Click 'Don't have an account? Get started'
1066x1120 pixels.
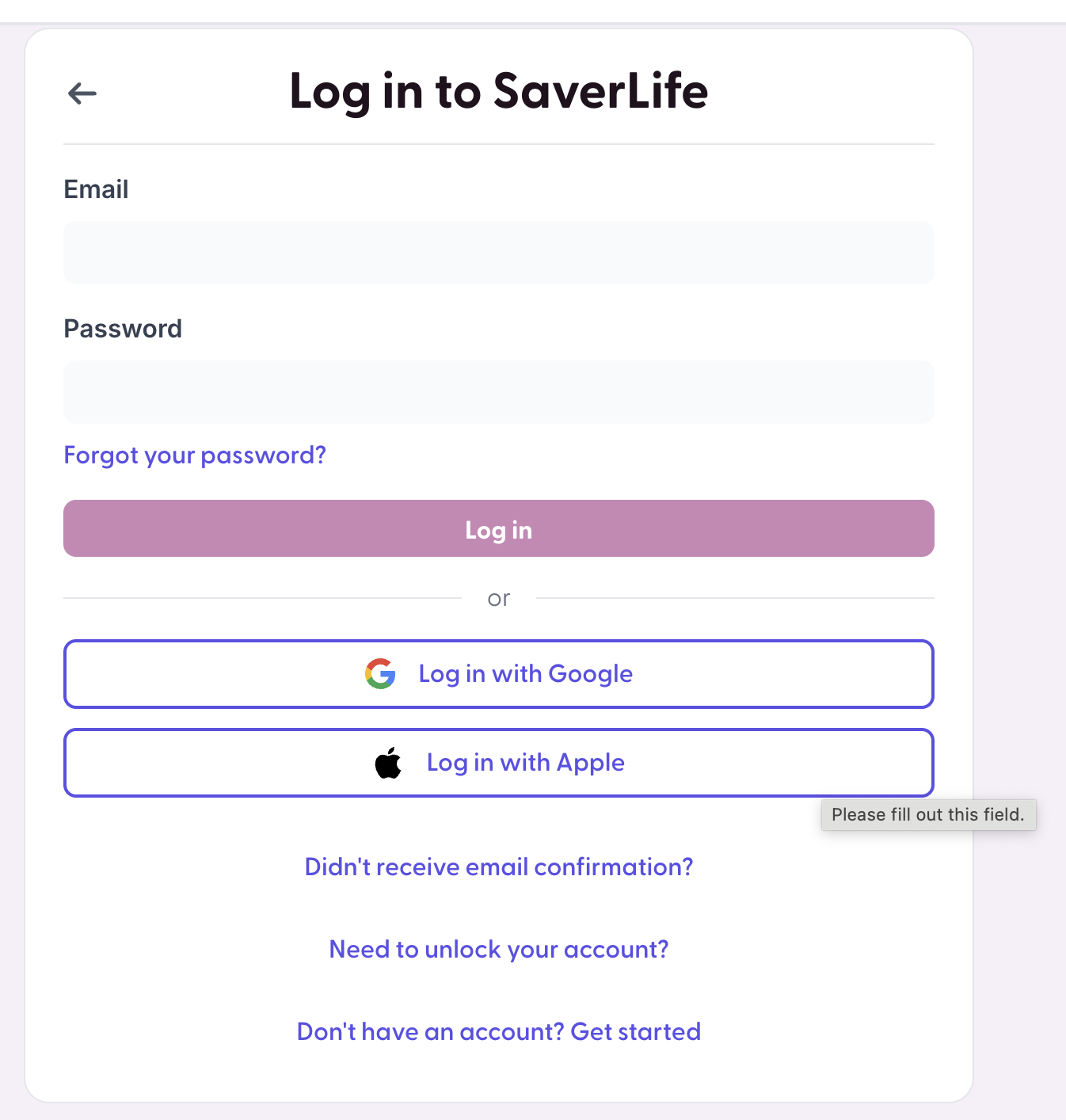tap(499, 1032)
